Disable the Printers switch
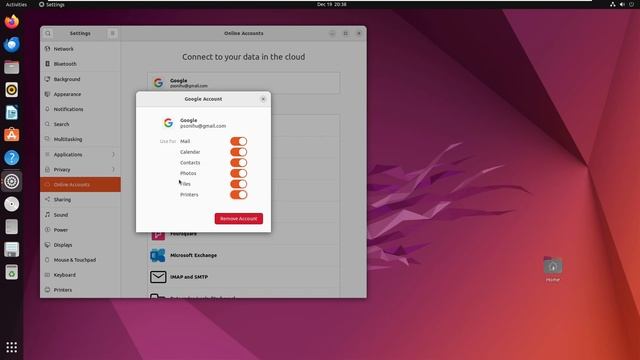640x360 pixels. pos(239,195)
